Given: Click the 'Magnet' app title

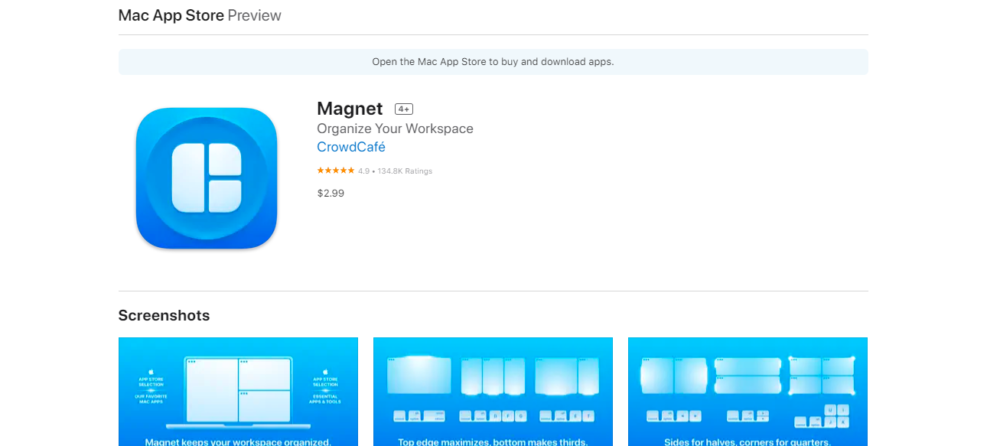Looking at the screenshot, I should pos(349,108).
